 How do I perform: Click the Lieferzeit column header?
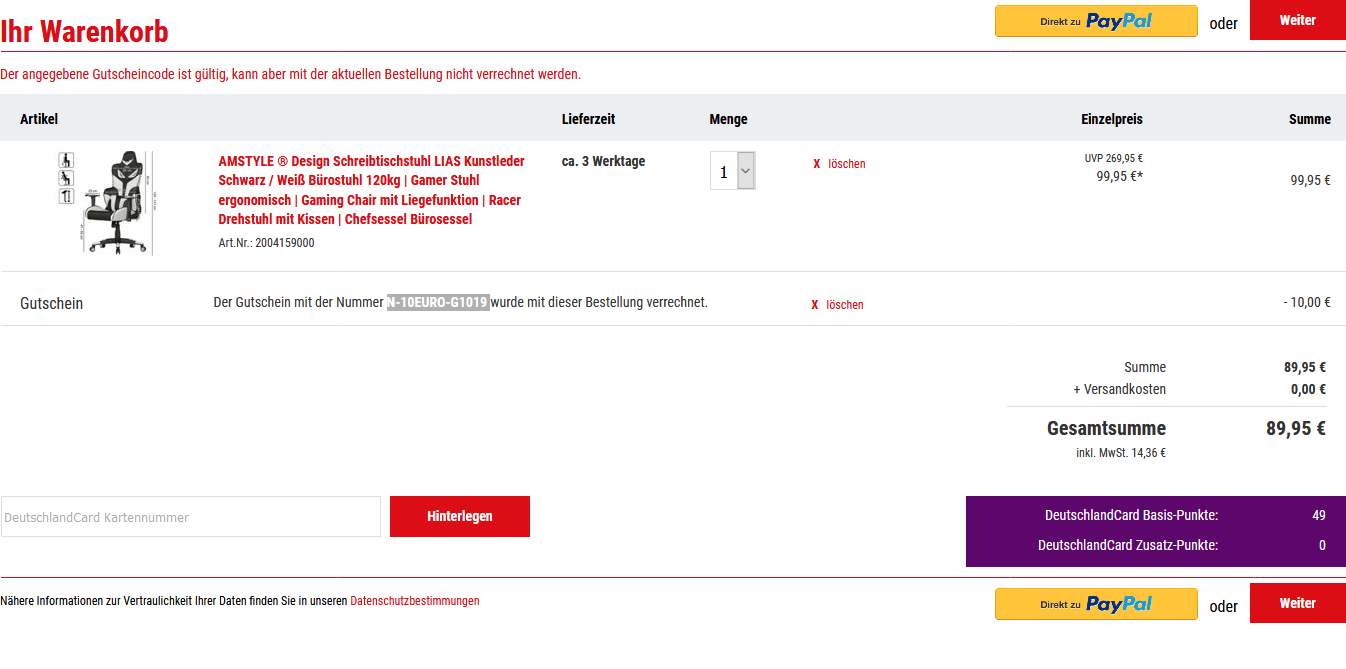click(x=588, y=119)
